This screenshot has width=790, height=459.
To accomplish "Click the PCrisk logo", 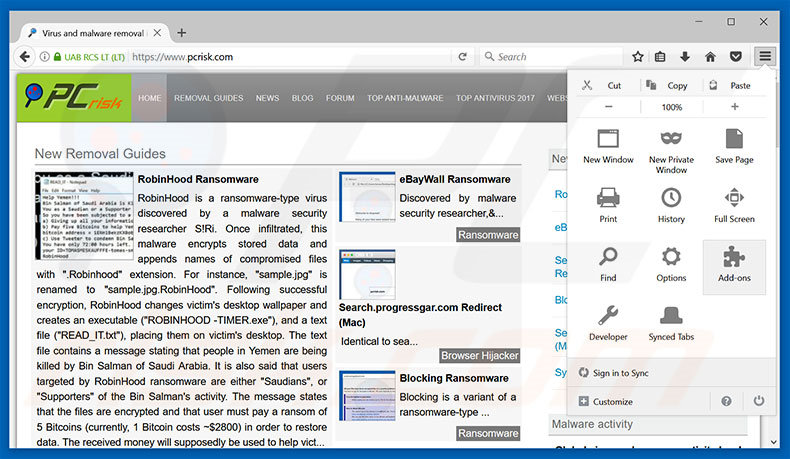I will point(74,98).
